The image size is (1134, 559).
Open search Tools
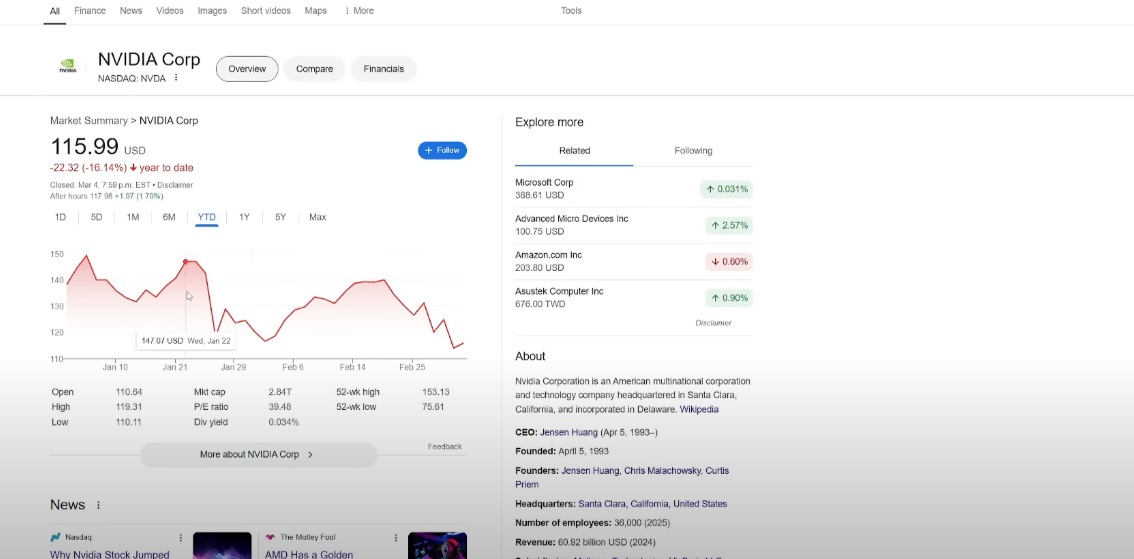571,11
